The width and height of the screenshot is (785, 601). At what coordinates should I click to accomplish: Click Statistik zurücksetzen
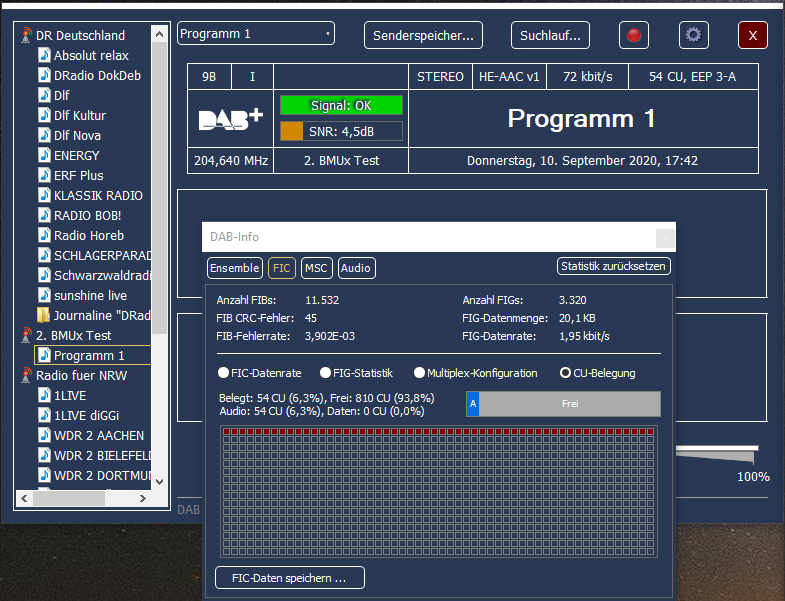pos(614,266)
